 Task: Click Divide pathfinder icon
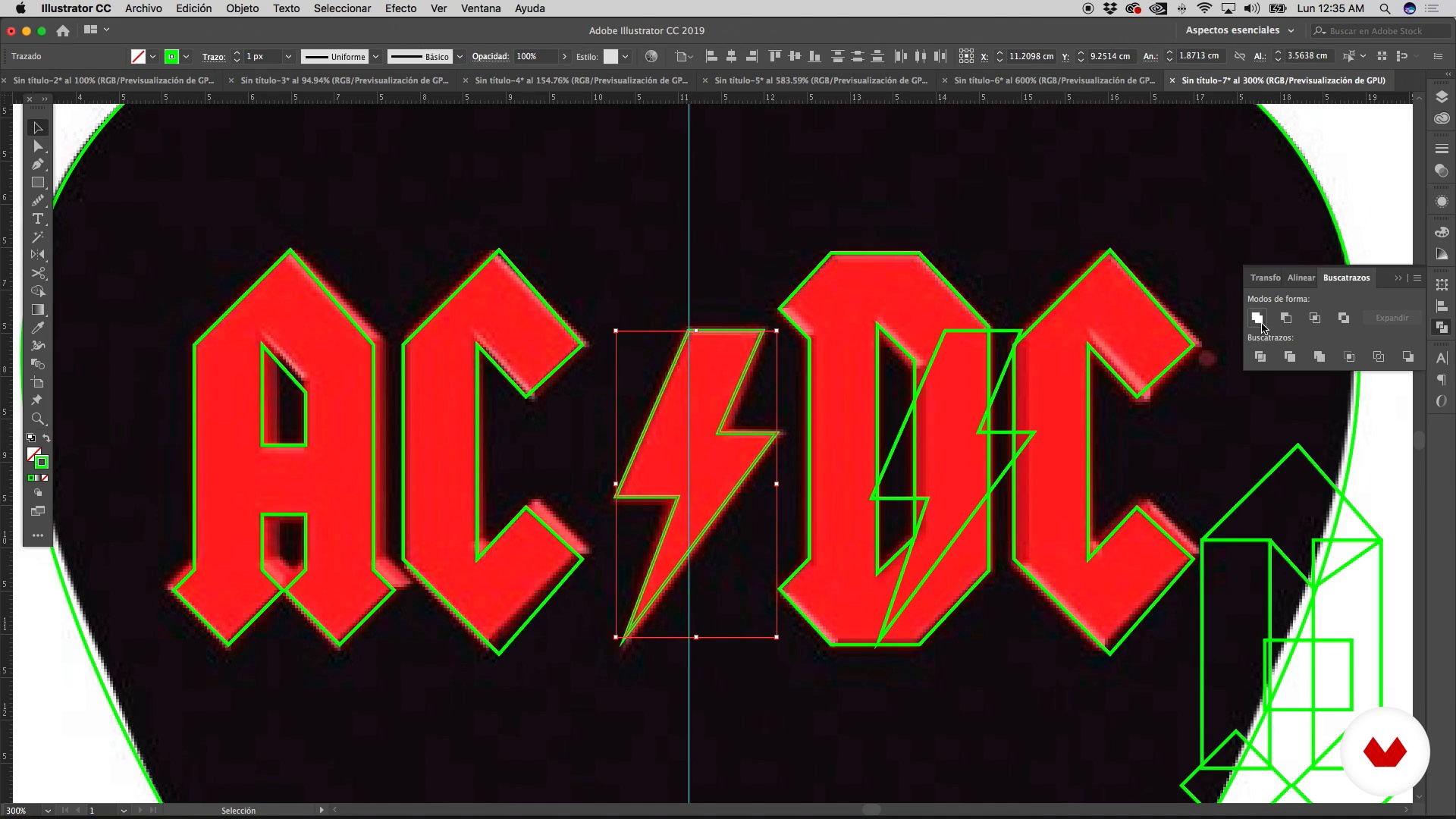pos(1260,356)
